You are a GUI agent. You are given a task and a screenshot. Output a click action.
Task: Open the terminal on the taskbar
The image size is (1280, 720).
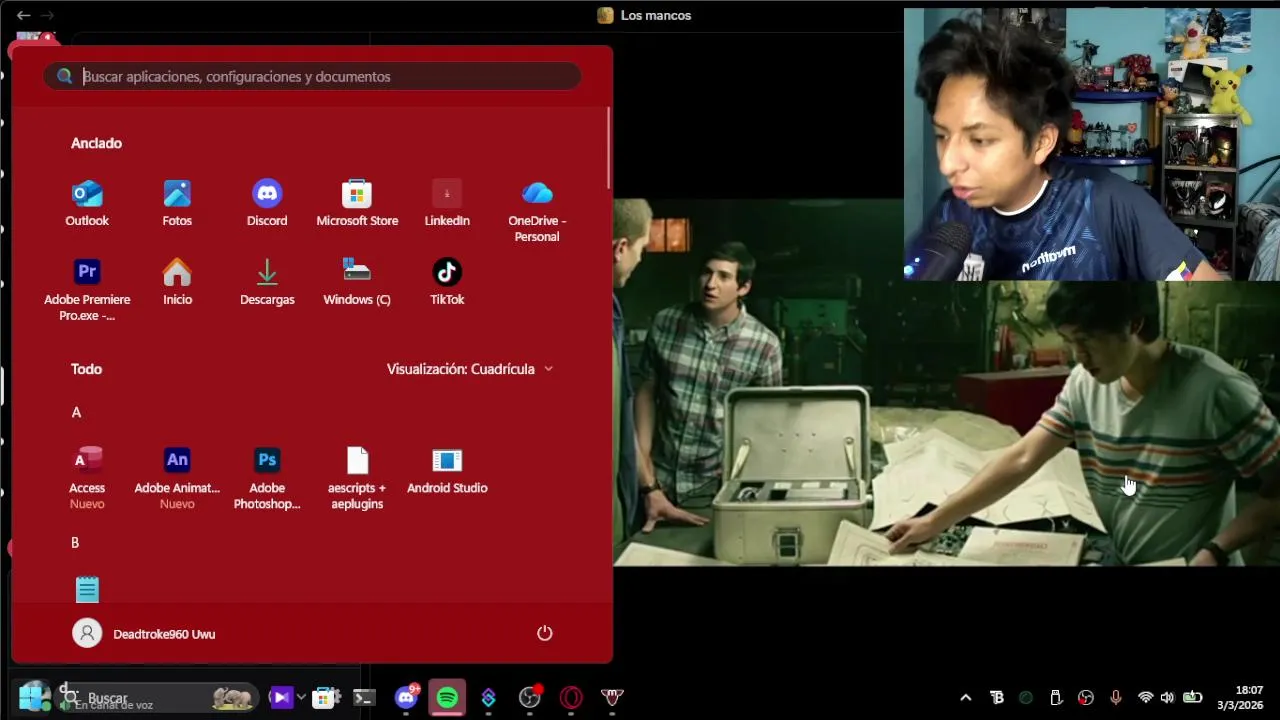pos(364,697)
